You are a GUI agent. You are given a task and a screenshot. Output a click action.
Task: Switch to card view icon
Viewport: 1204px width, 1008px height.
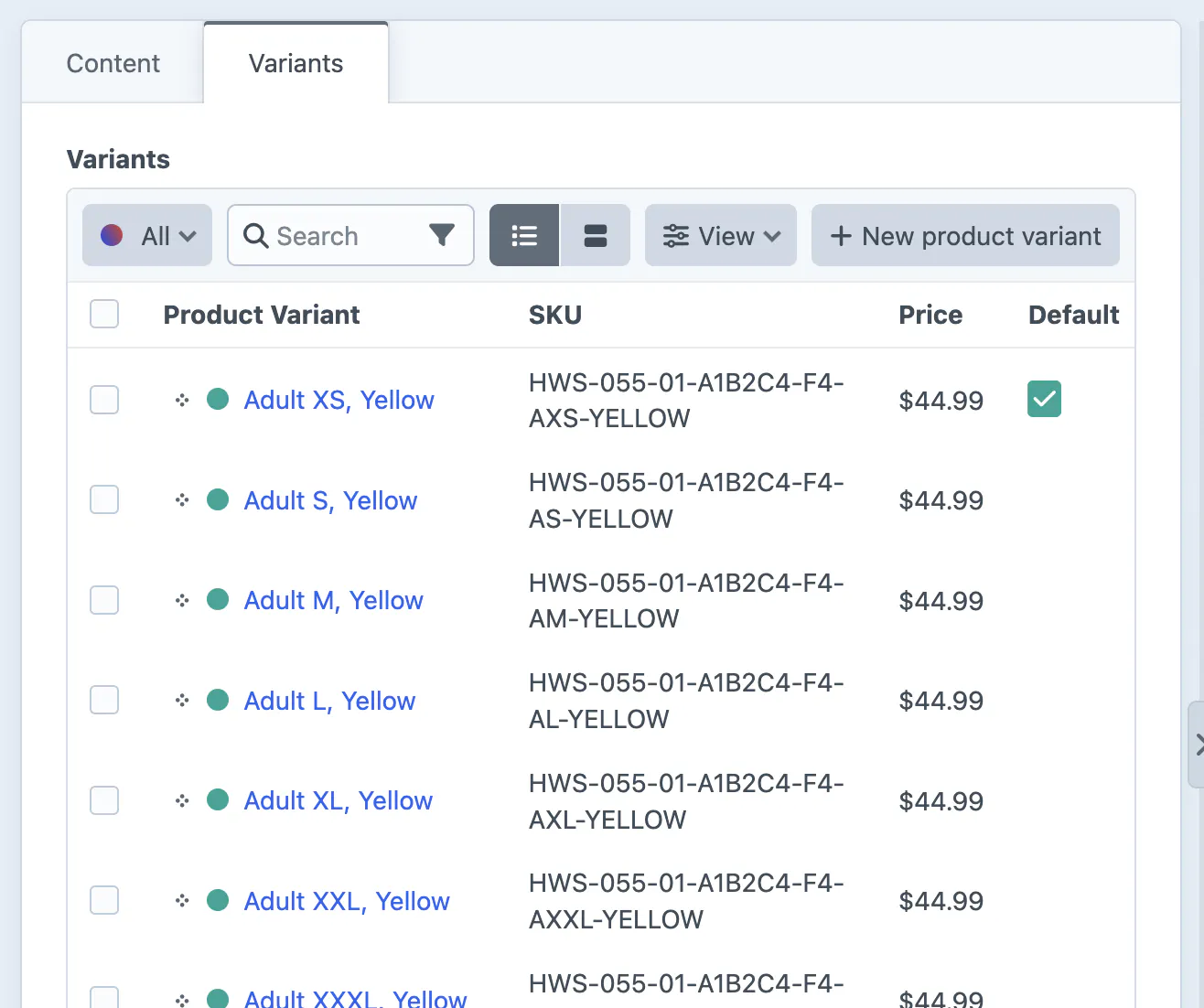(596, 236)
